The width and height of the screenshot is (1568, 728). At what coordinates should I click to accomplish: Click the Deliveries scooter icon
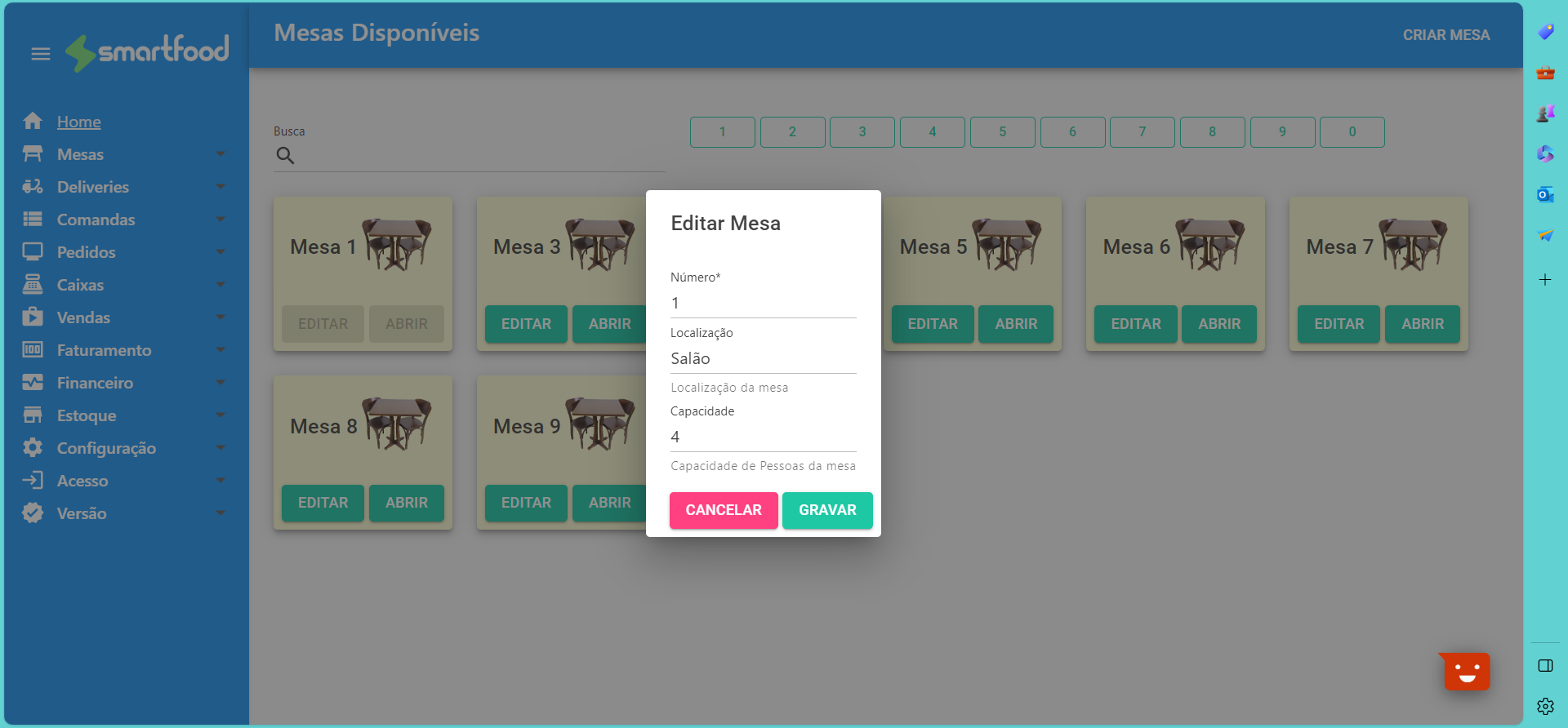(33, 187)
